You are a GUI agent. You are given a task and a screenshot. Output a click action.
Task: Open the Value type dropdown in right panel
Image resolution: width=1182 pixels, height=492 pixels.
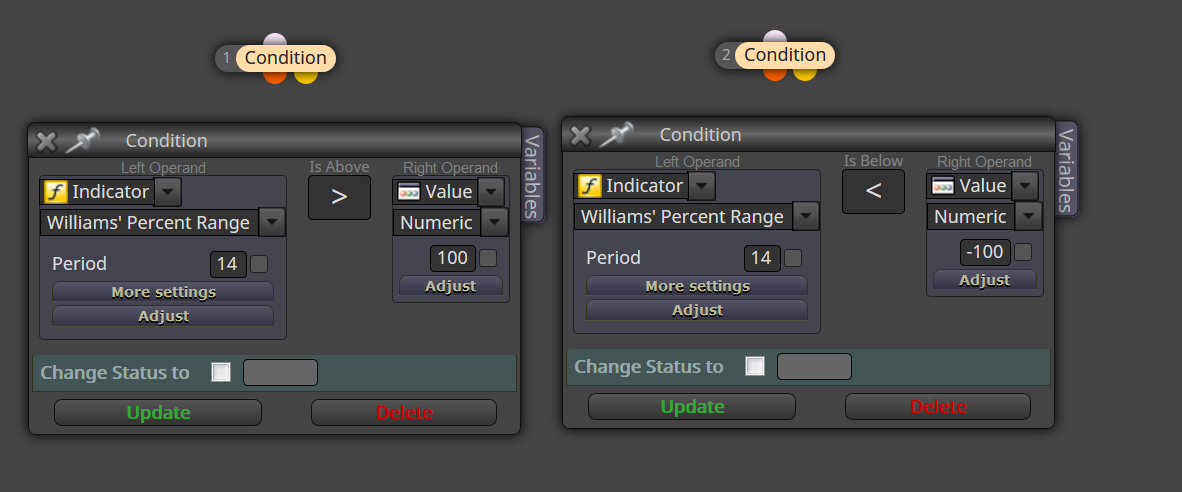point(1025,186)
